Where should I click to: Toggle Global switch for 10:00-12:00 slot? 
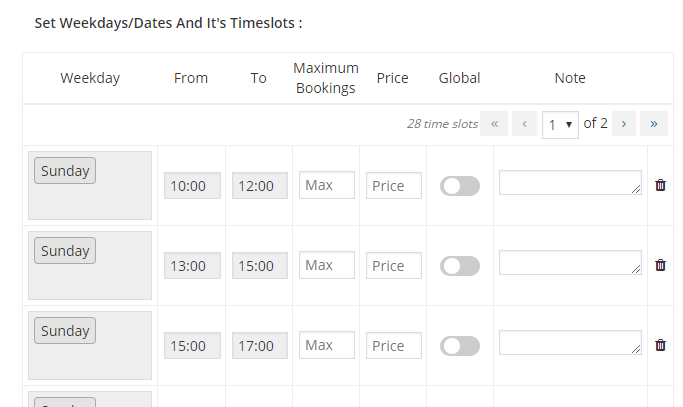pos(460,186)
